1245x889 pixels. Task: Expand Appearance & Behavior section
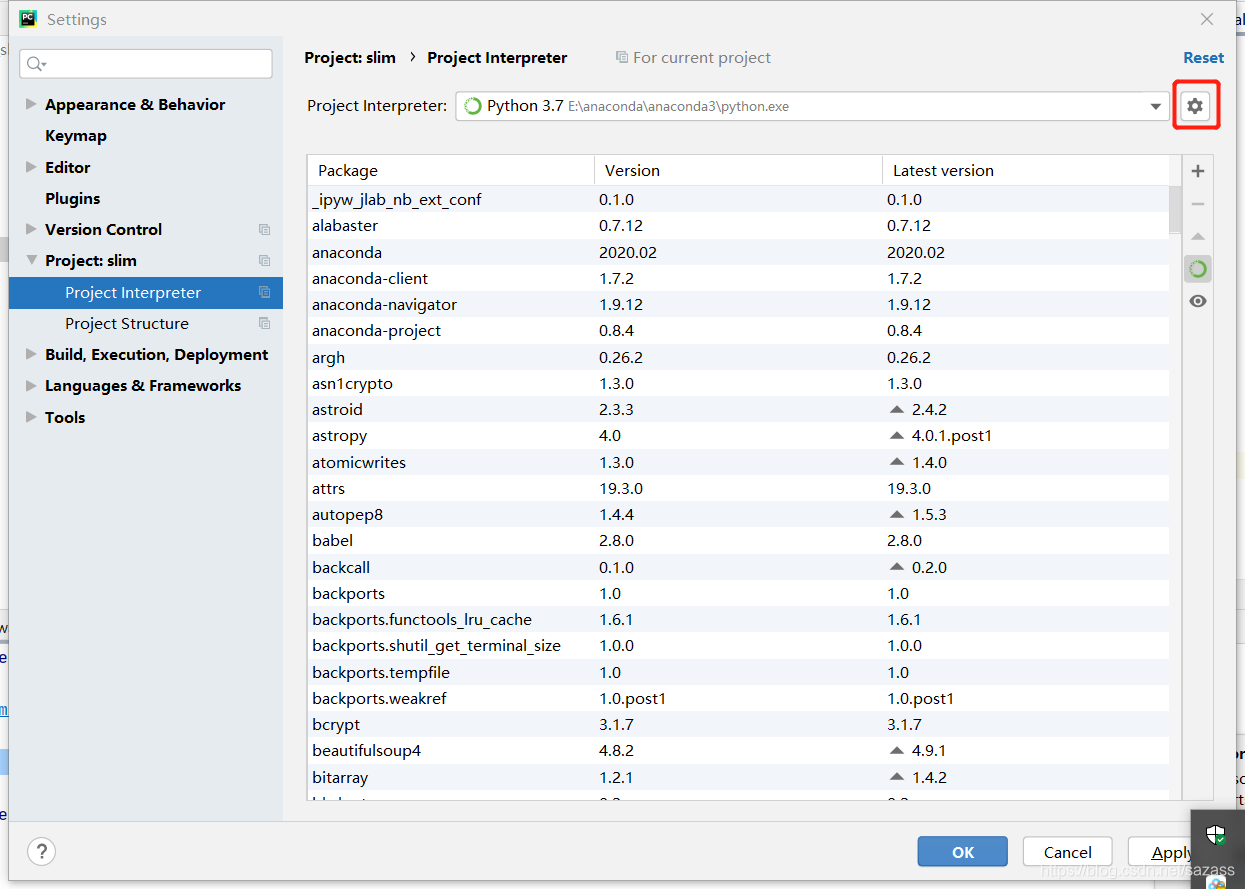click(31, 104)
